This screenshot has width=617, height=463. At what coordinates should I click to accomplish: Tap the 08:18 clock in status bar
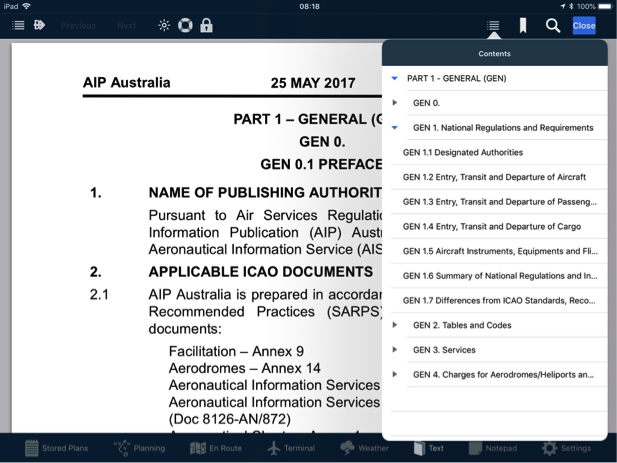click(309, 6)
